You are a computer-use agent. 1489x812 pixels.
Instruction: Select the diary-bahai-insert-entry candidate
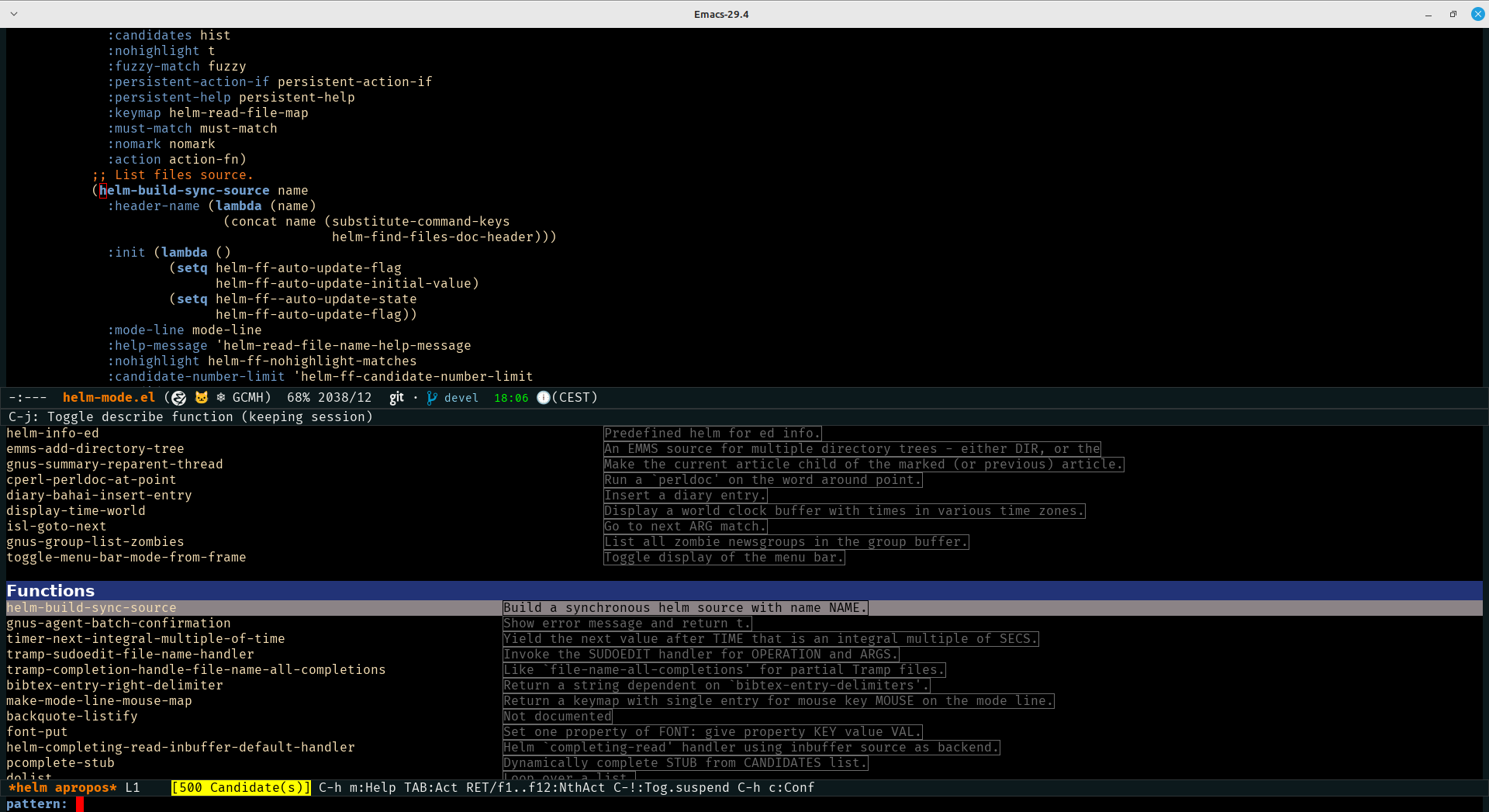(99, 496)
